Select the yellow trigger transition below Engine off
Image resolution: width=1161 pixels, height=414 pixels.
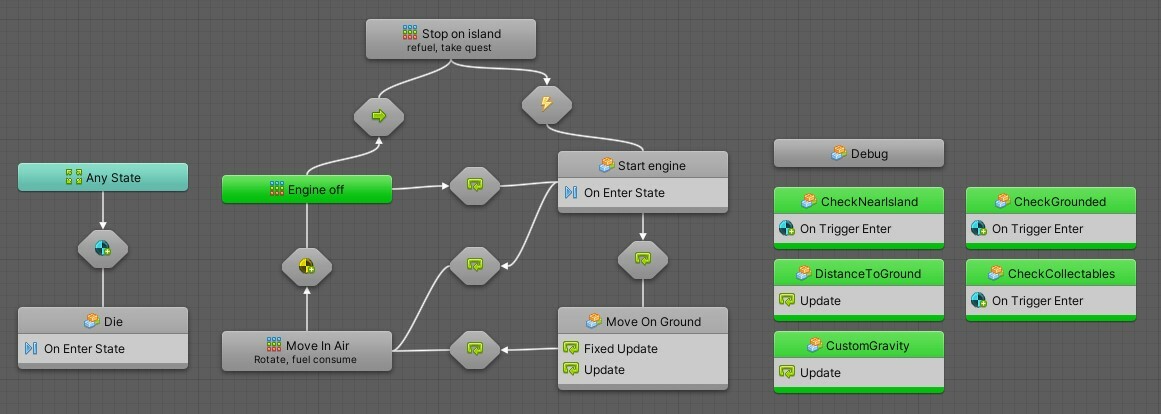(x=306, y=267)
